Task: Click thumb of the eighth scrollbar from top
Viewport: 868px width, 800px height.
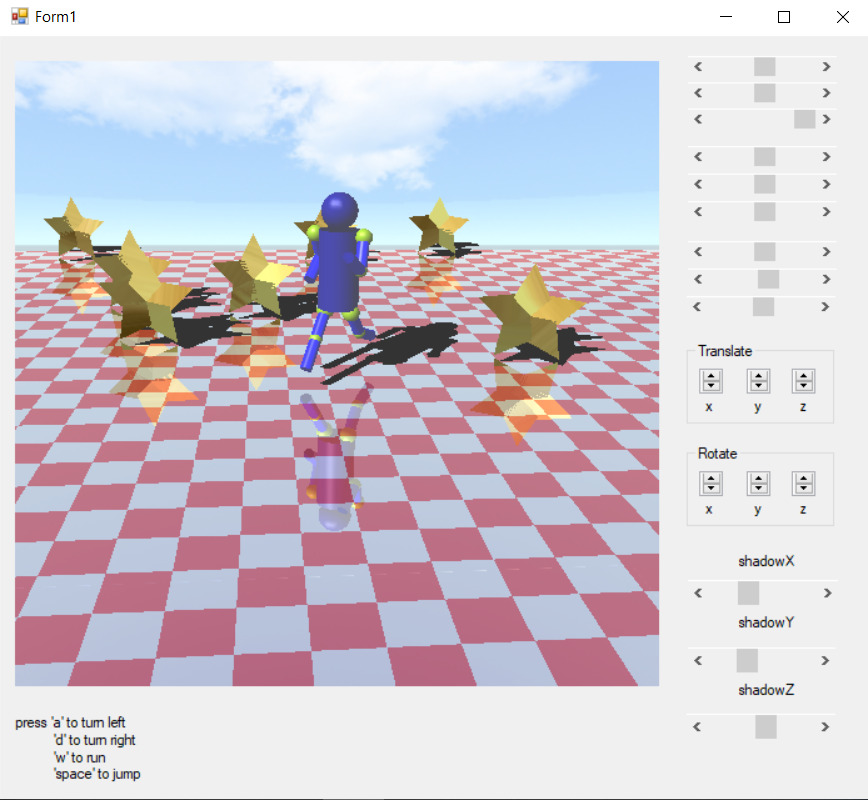Action: pyautogui.click(x=768, y=279)
